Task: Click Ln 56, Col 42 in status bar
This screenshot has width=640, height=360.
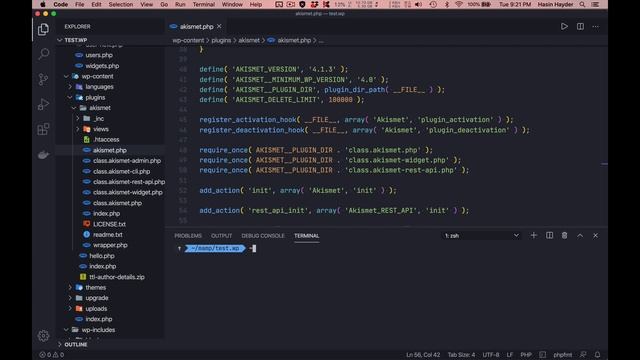Action: (x=423, y=355)
